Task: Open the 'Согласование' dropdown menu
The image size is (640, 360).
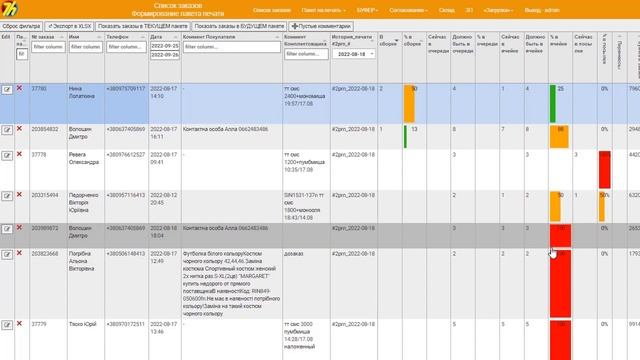Action: point(408,10)
